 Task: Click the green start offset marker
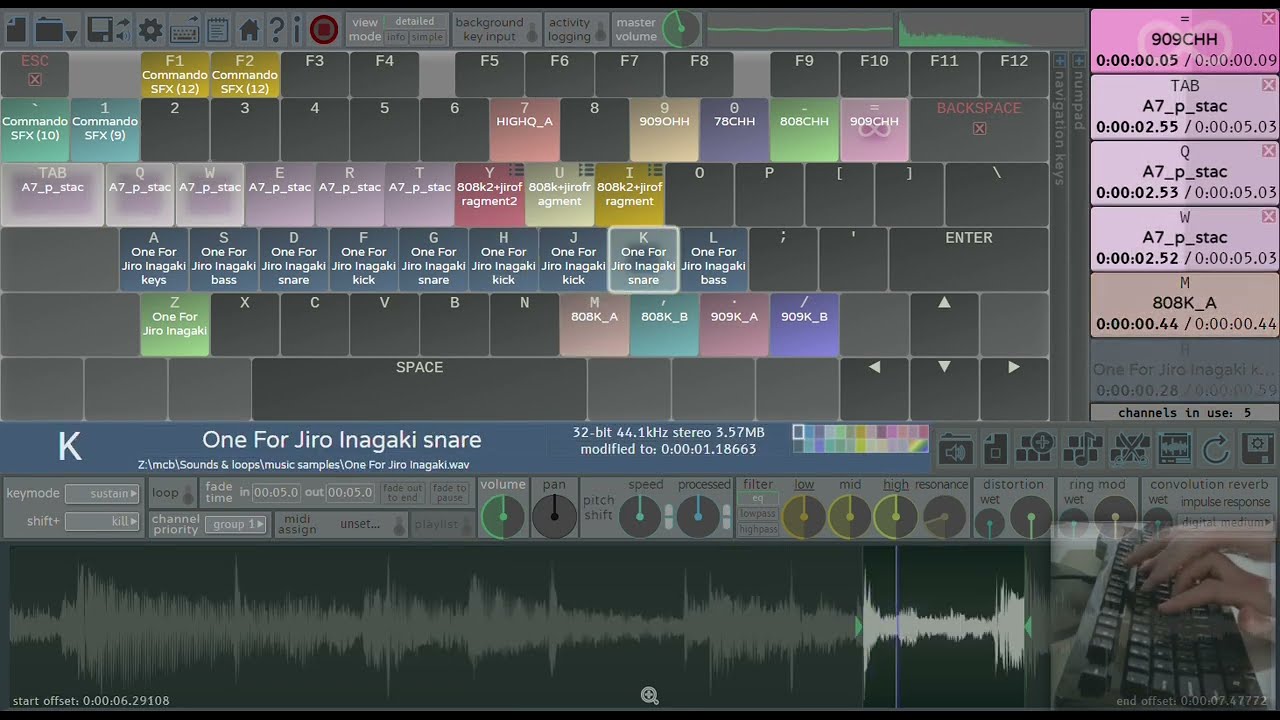coord(859,627)
